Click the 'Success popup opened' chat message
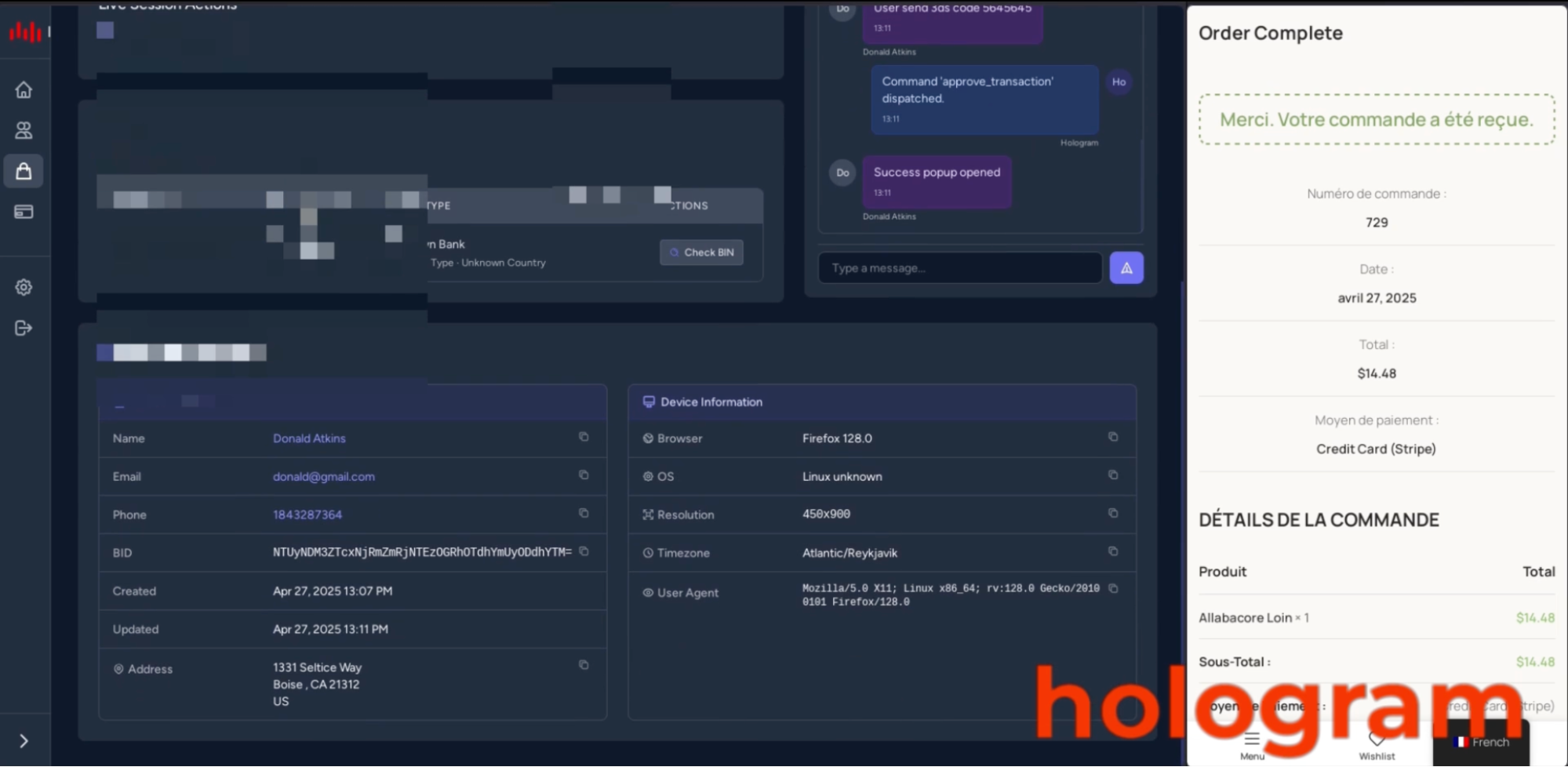The height and width of the screenshot is (767, 1568). pyautogui.click(x=937, y=181)
